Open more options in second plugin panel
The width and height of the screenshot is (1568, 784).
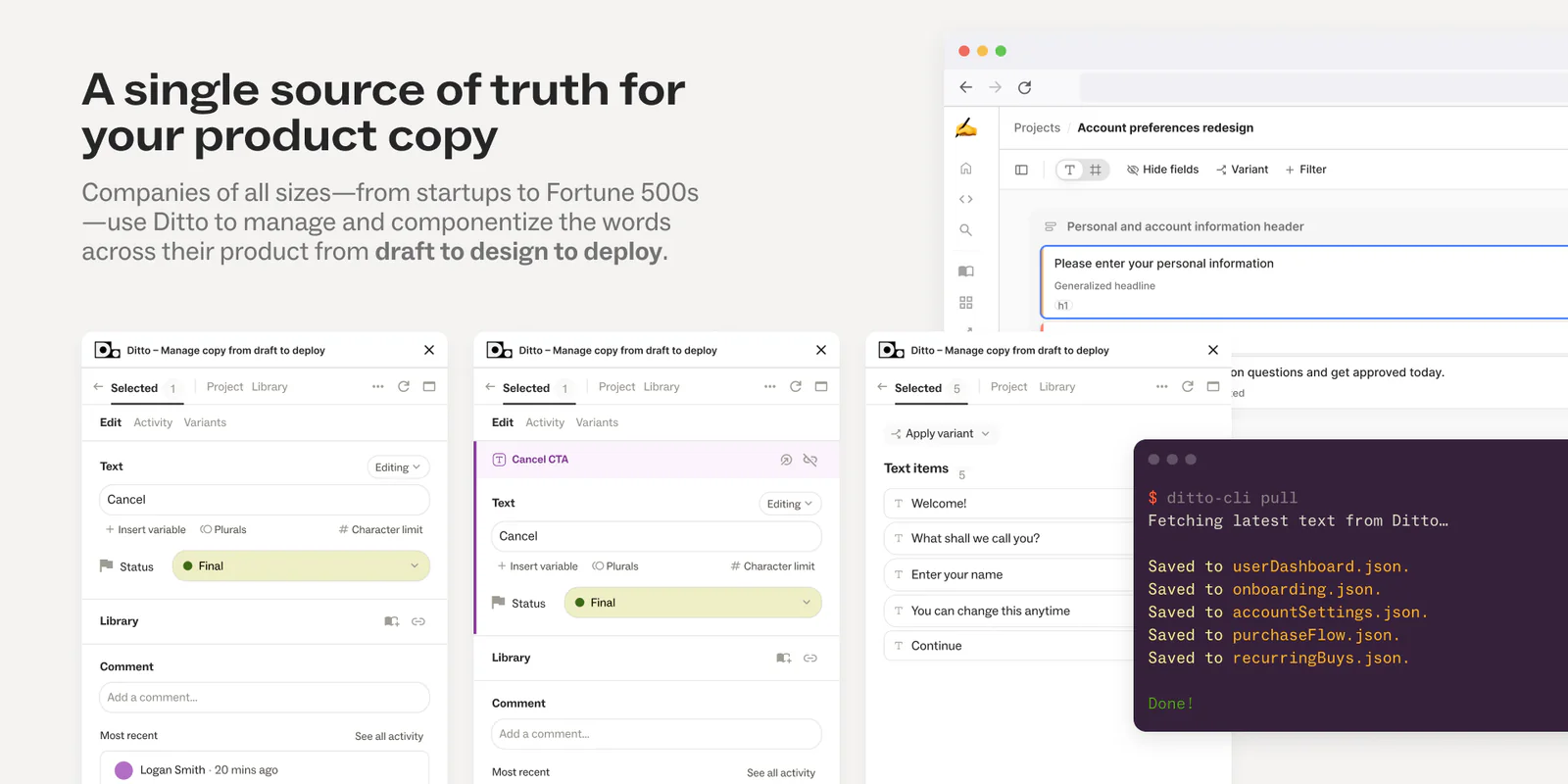pyautogui.click(x=770, y=387)
